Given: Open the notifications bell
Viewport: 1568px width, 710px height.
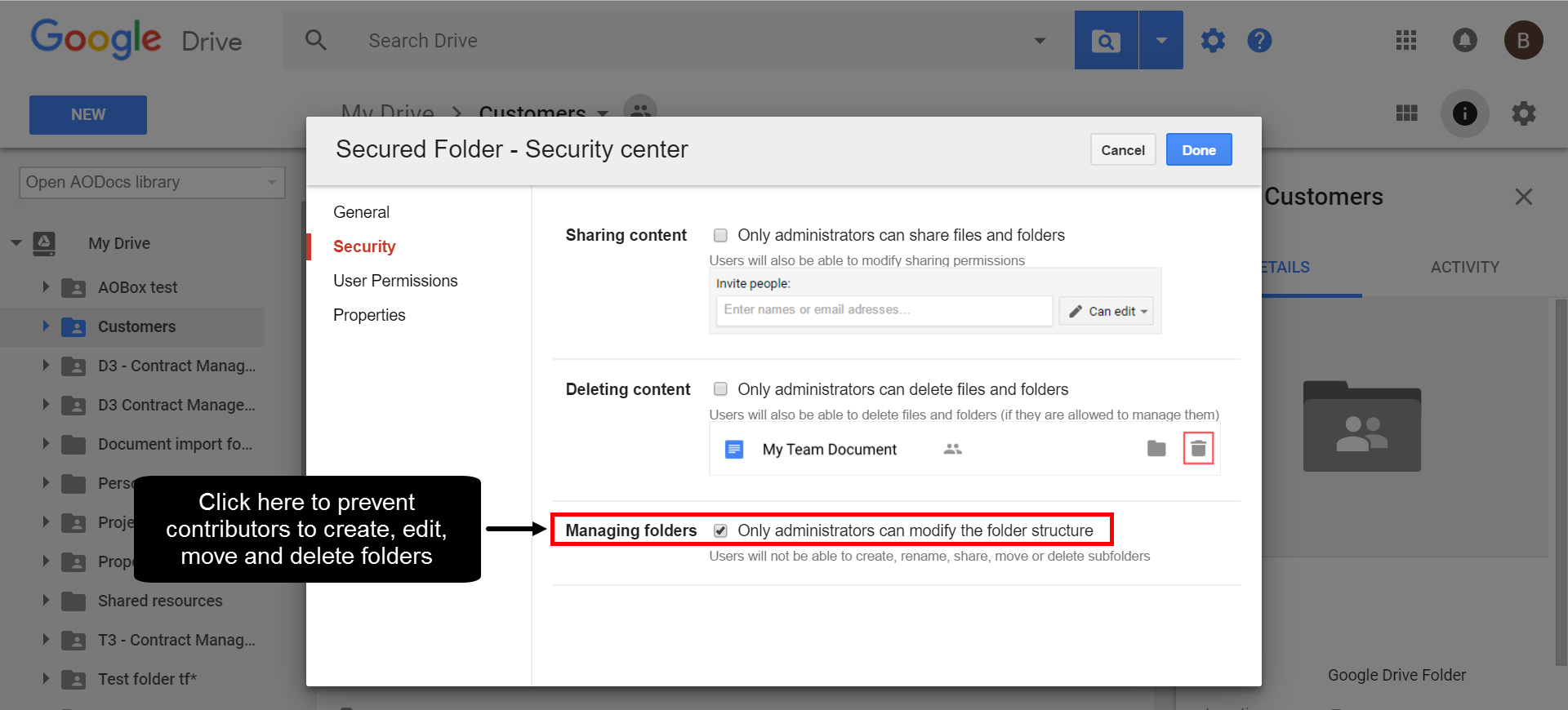Looking at the screenshot, I should click(x=1464, y=40).
